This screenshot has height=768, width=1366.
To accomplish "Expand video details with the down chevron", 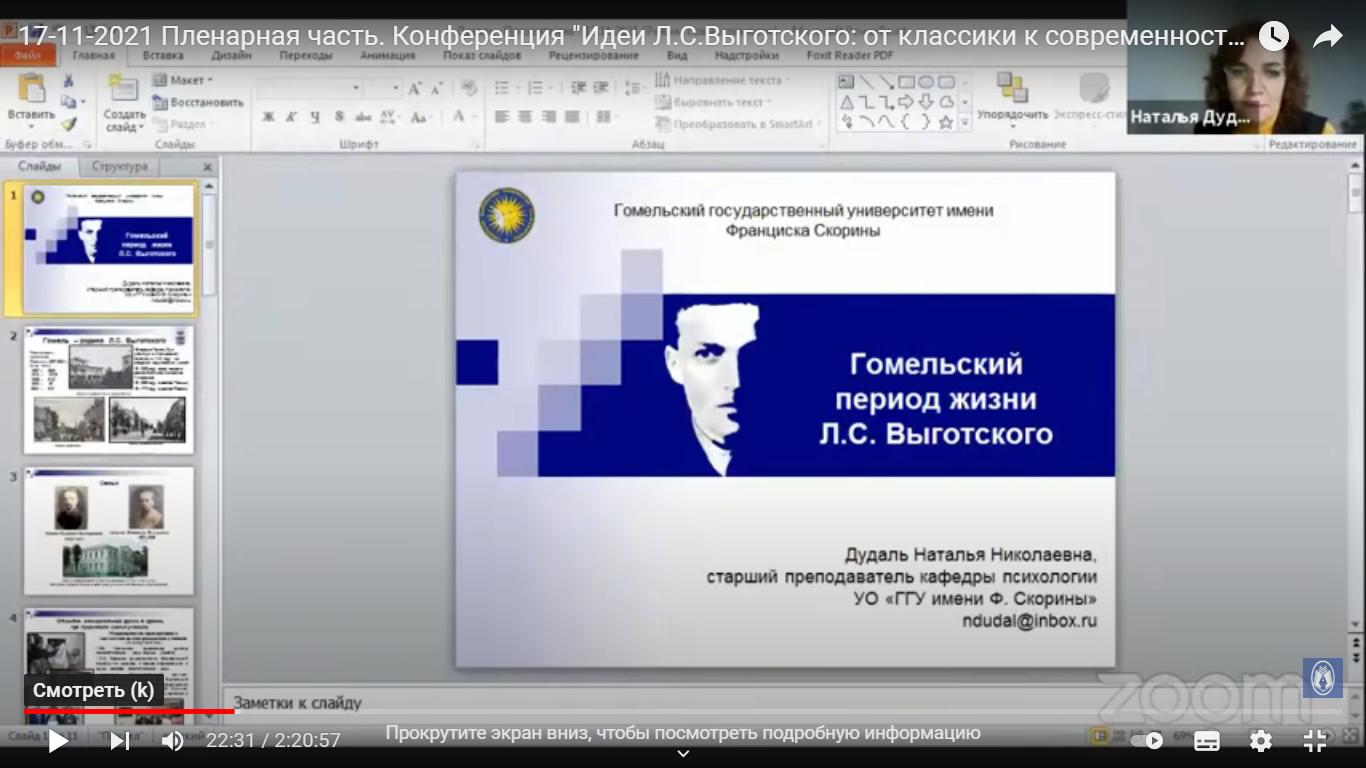I will [683, 754].
